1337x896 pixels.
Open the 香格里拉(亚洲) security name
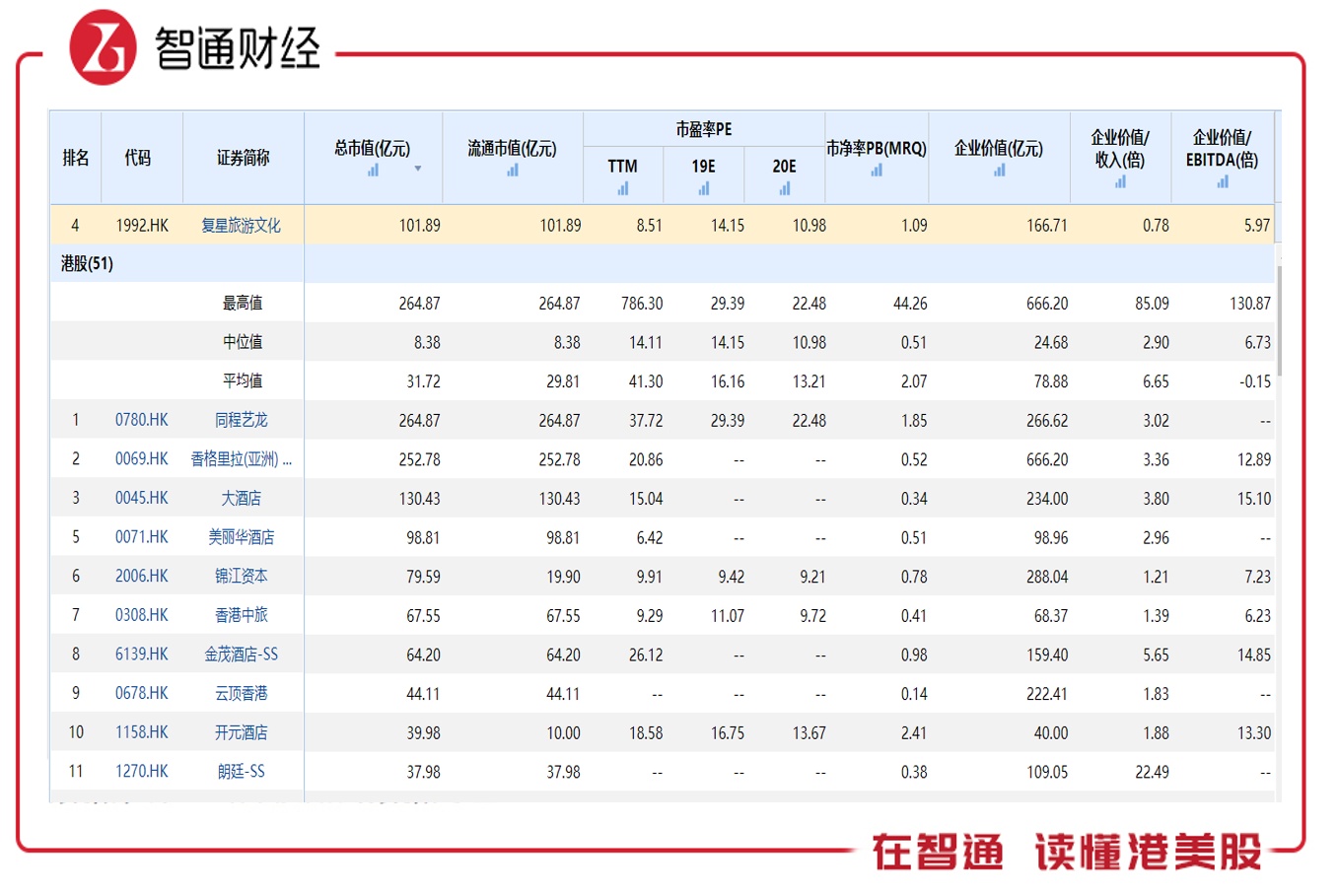coord(242,459)
